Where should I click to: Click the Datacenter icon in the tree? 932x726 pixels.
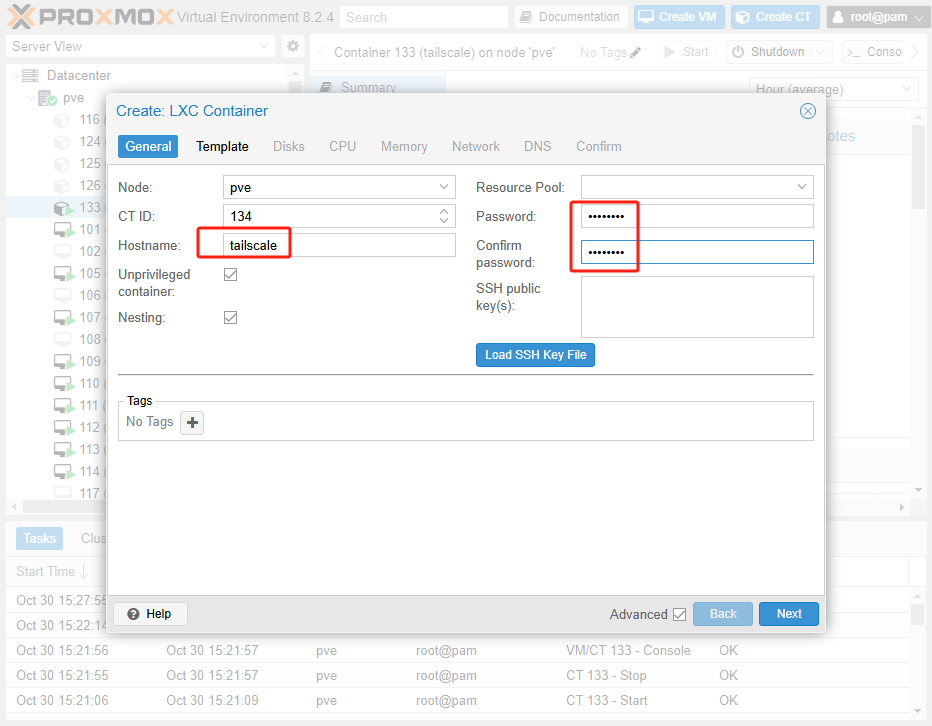30,76
